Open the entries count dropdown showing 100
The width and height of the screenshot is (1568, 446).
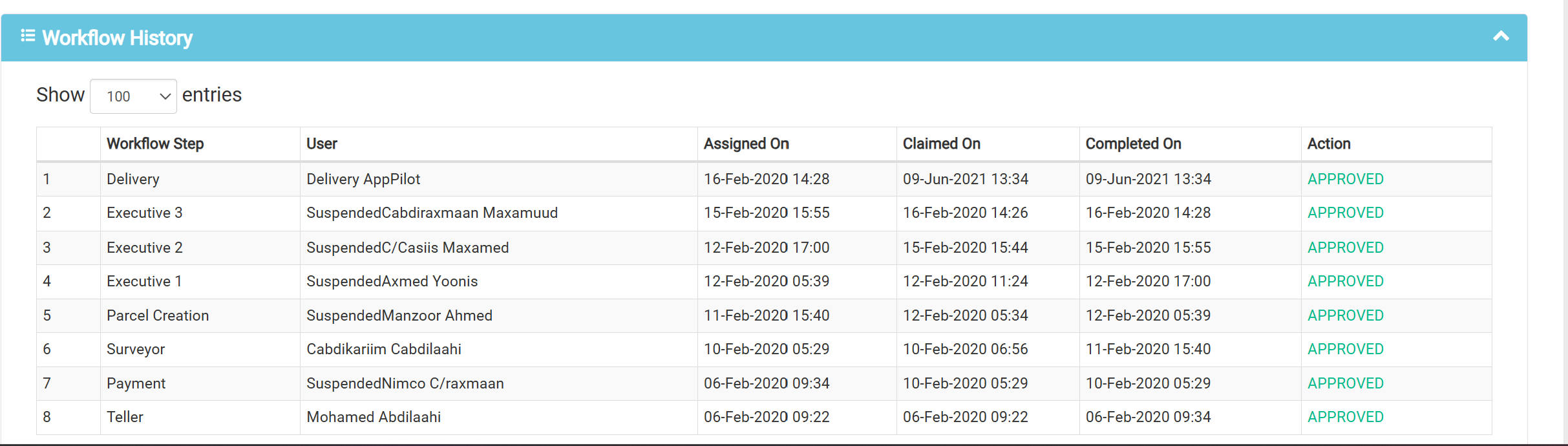point(133,96)
